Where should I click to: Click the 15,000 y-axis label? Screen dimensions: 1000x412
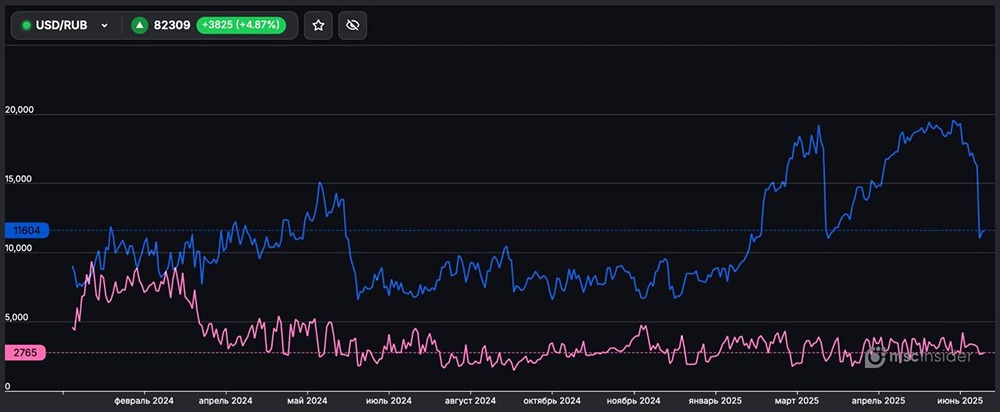20,180
